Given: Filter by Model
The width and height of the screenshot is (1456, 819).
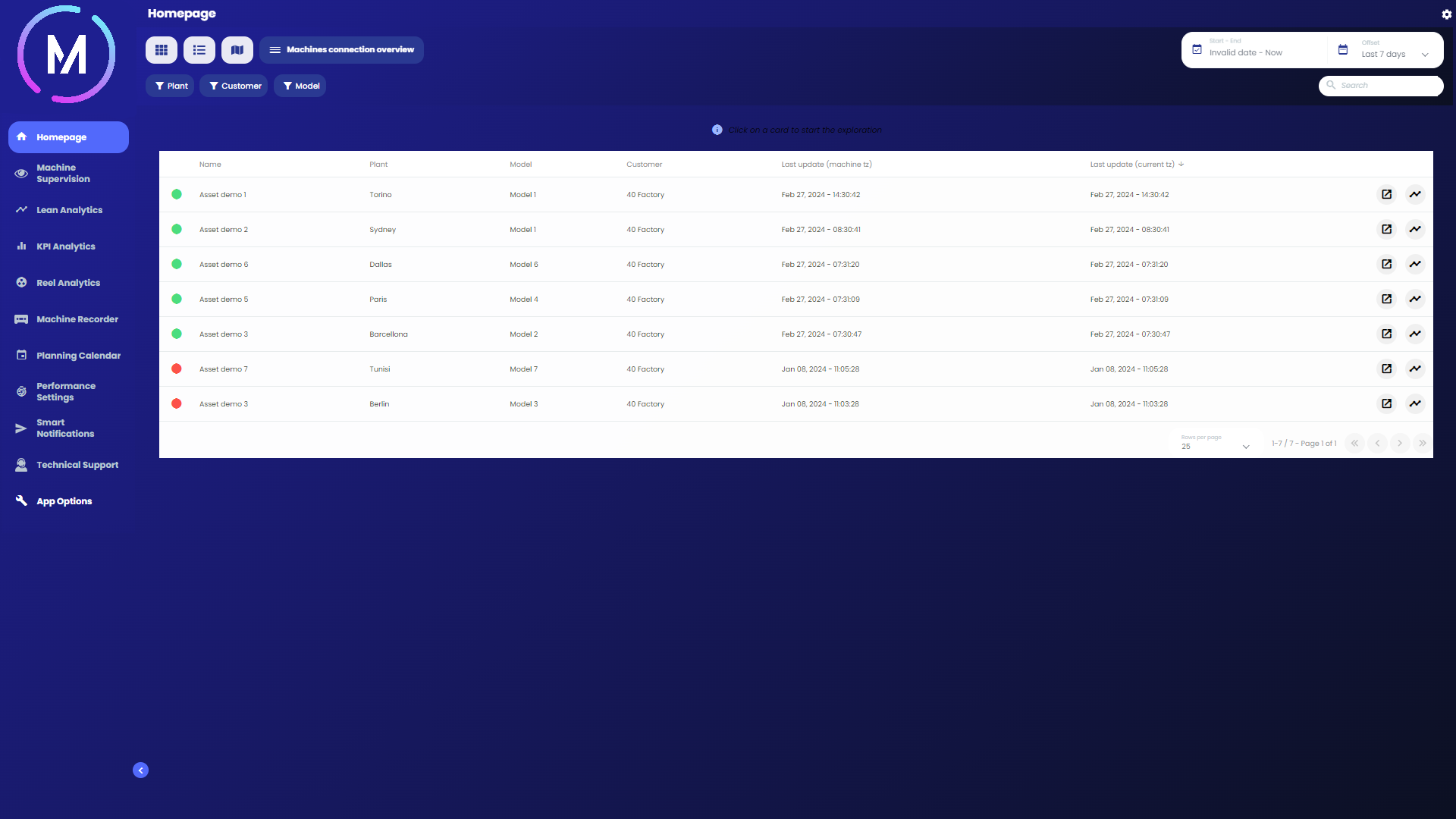Looking at the screenshot, I should [x=300, y=86].
